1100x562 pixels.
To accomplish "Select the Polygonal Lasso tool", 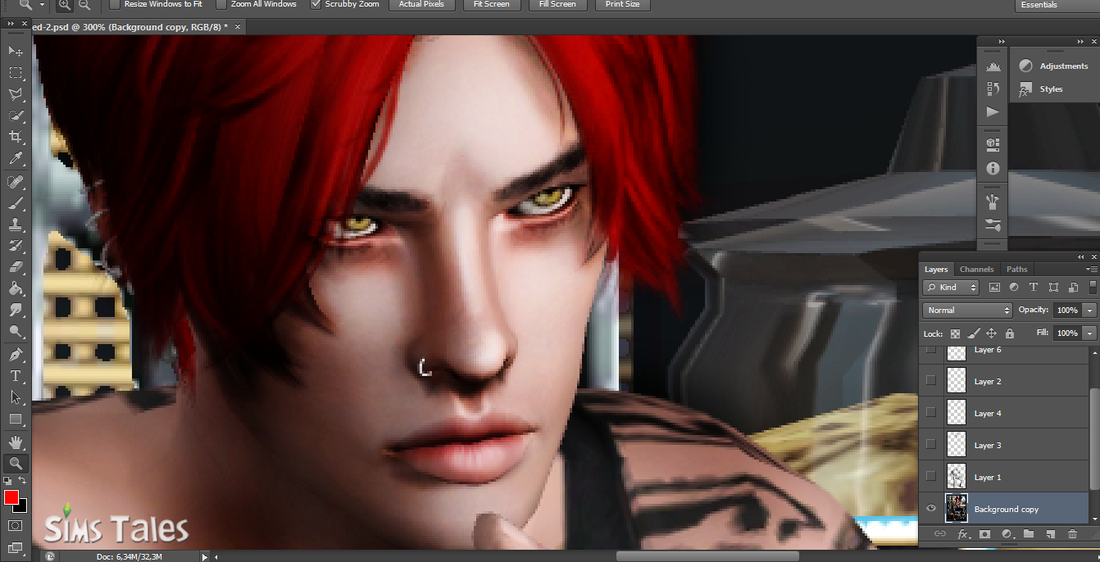I will point(15,94).
